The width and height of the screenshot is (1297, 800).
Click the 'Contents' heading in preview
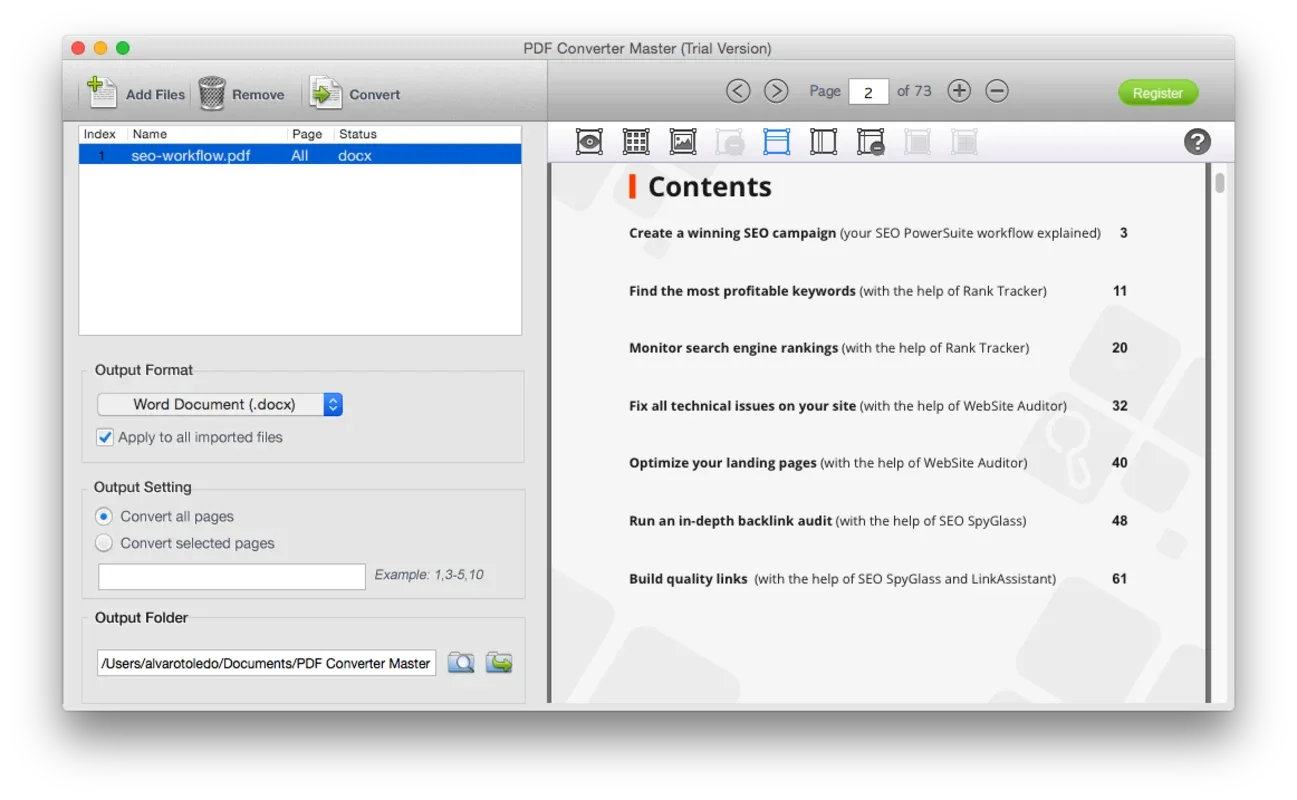click(x=710, y=187)
